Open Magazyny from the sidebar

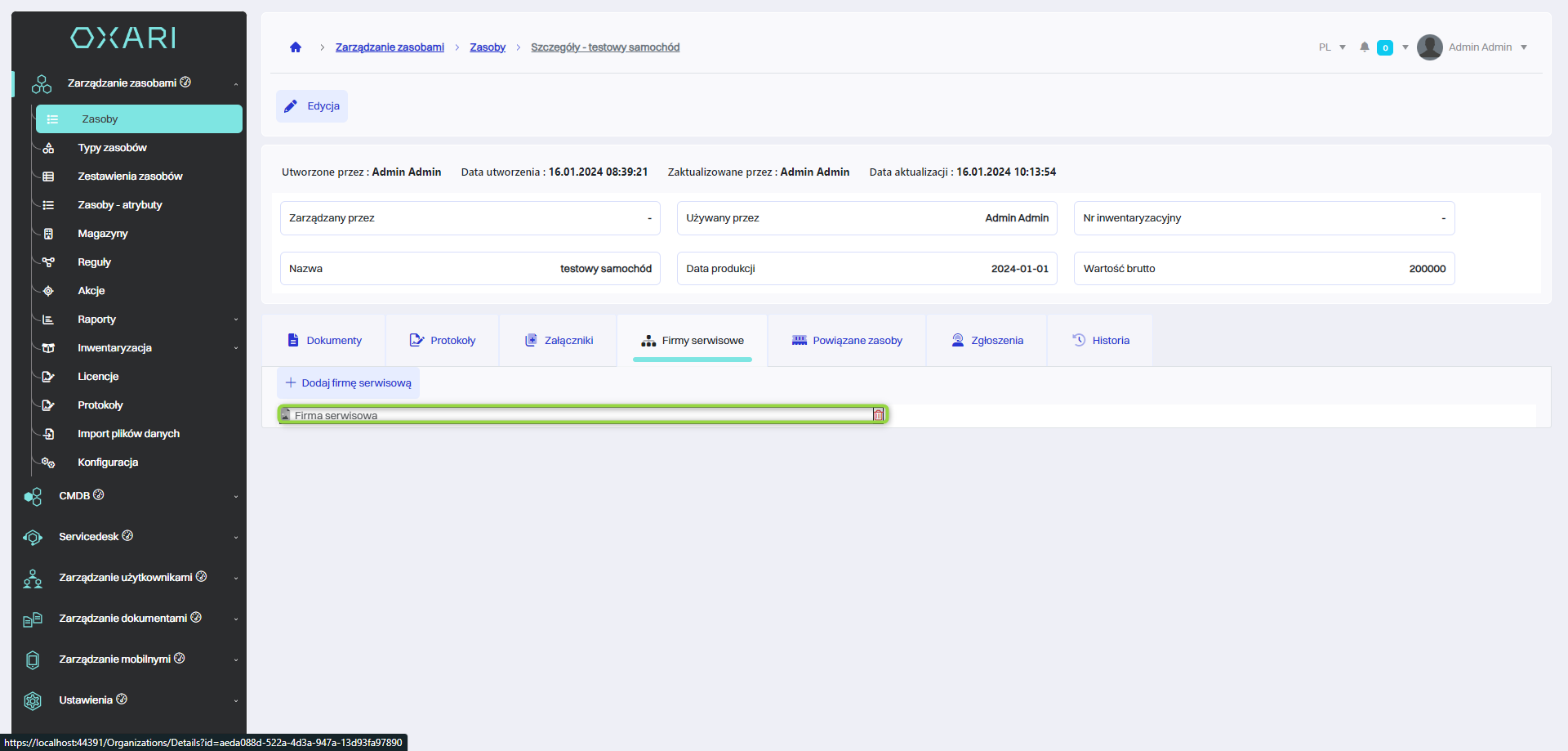(103, 234)
